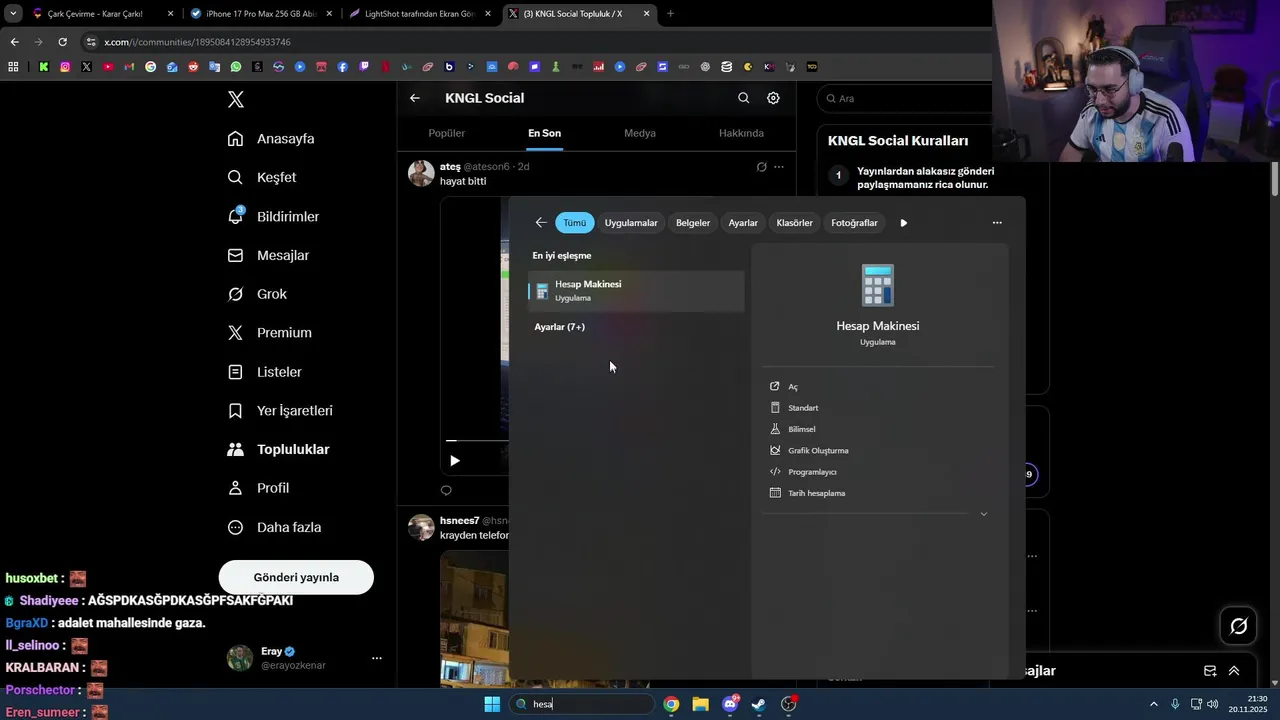Go to Anasayfa on X
This screenshot has width=1280, height=720.
[271, 139]
